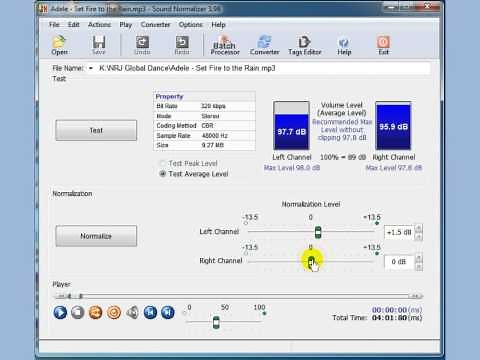480x360 pixels.
Task: Click the Right Channel 95.9 dB meter
Action: (393, 126)
